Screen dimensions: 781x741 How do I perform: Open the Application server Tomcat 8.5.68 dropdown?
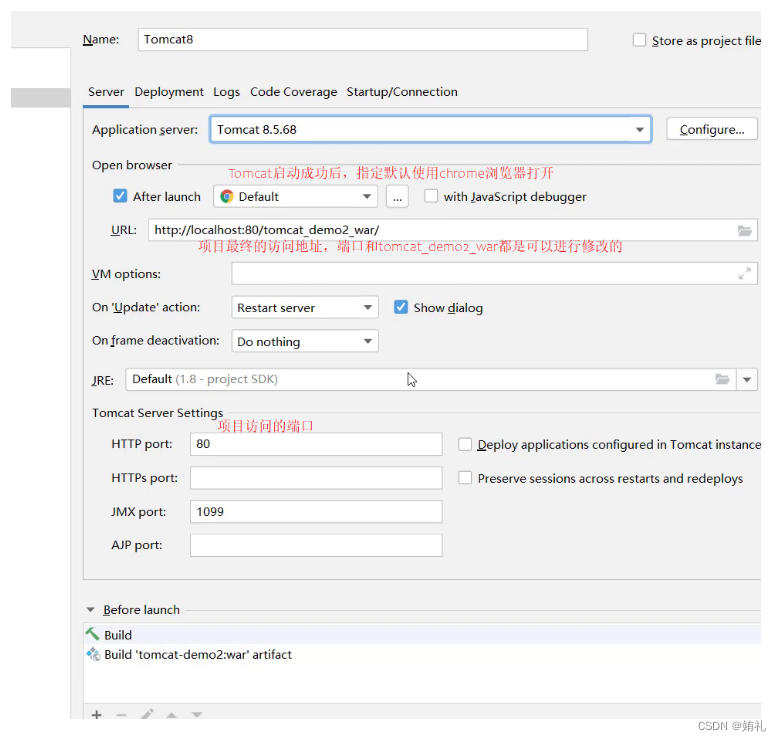(431, 129)
